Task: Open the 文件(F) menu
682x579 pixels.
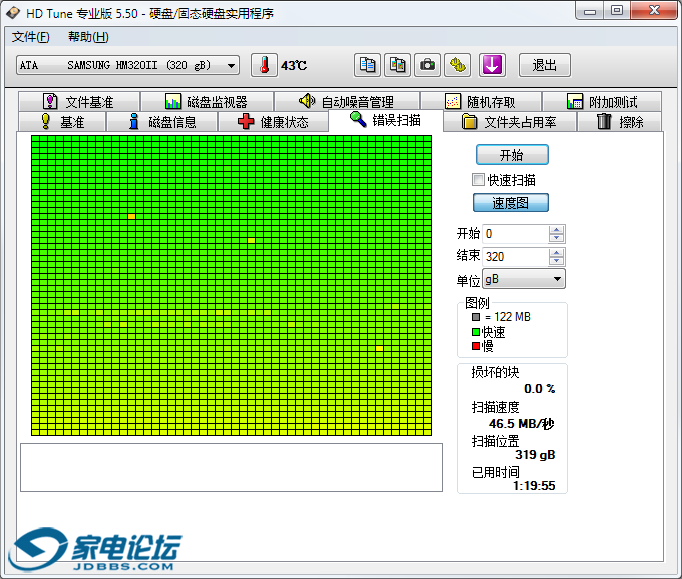Action: pos(30,37)
